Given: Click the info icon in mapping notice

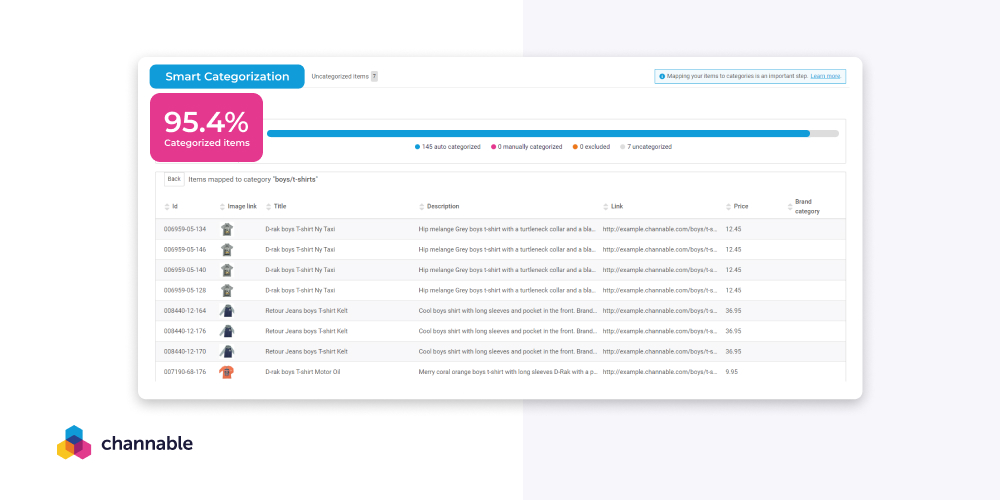Looking at the screenshot, I should pyautogui.click(x=661, y=76).
